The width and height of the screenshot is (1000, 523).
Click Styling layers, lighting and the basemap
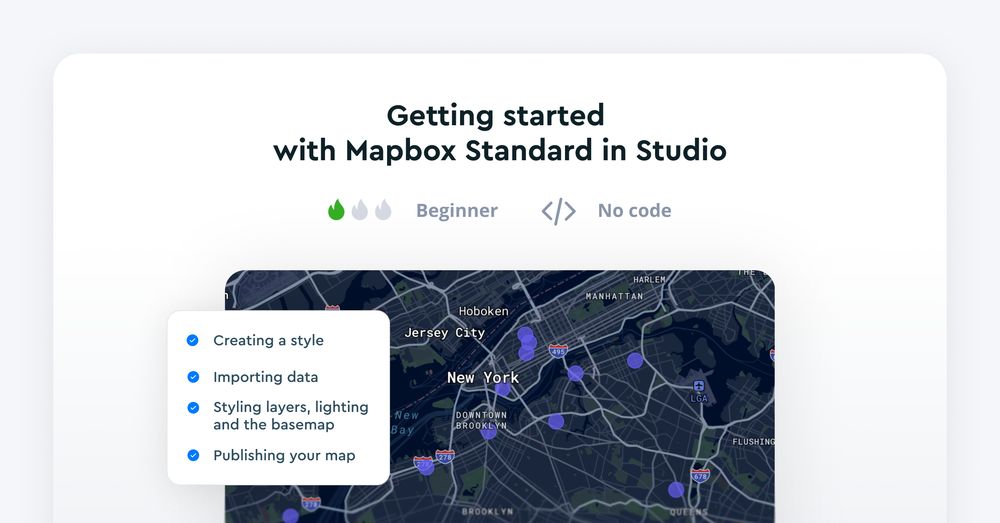point(291,416)
